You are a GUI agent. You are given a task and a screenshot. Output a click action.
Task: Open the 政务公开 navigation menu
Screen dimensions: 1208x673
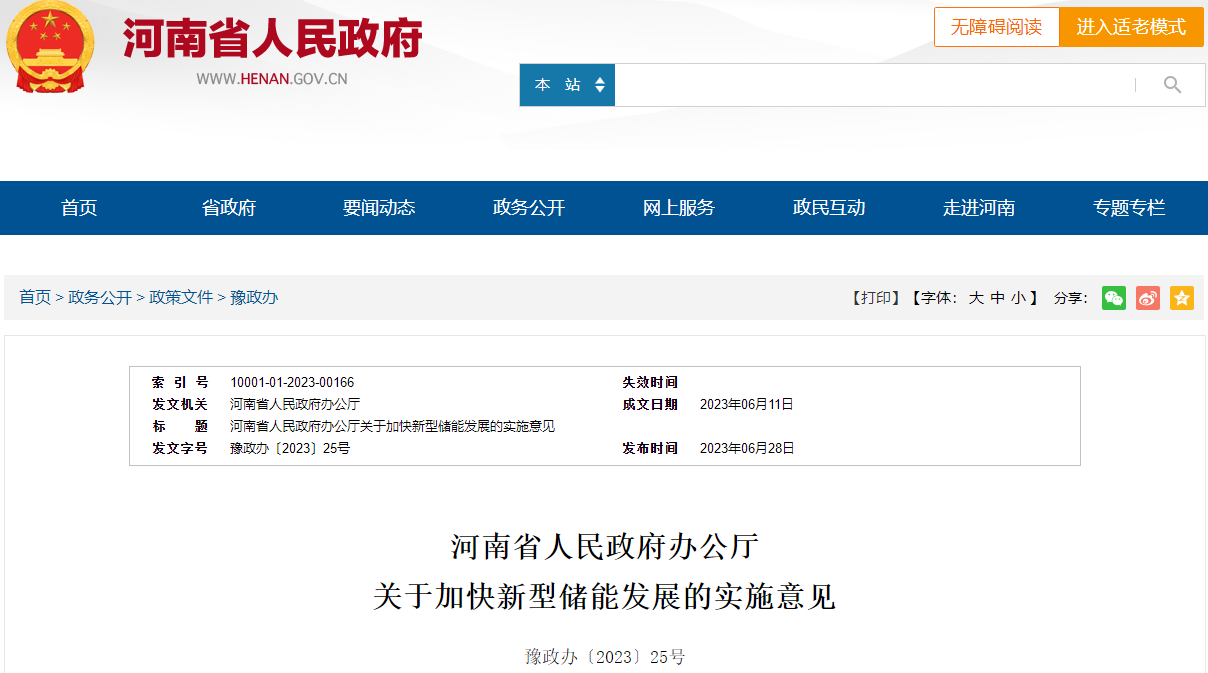(x=529, y=208)
